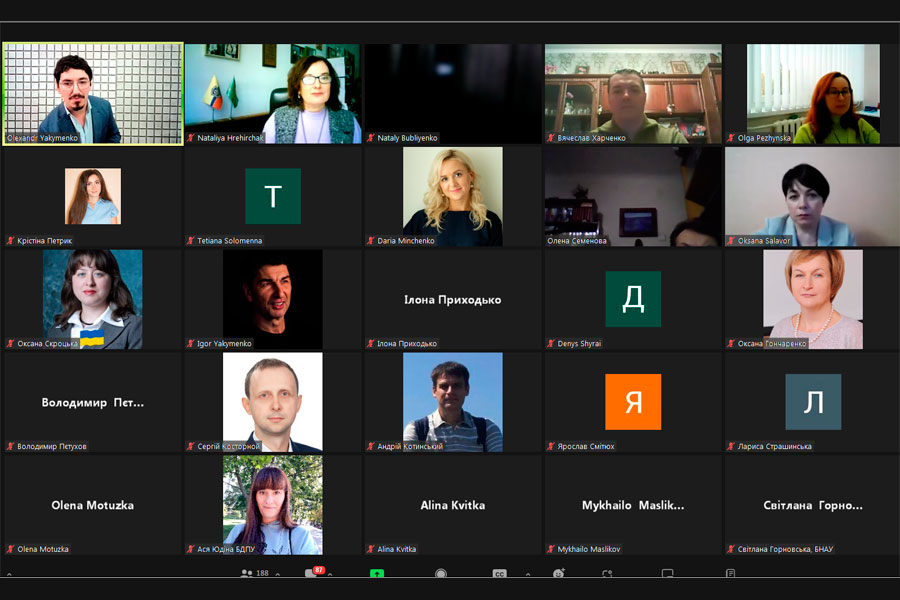The width and height of the screenshot is (900, 600).
Task: Click muted mic icon beside Daria Minchenko
Action: pos(371,241)
